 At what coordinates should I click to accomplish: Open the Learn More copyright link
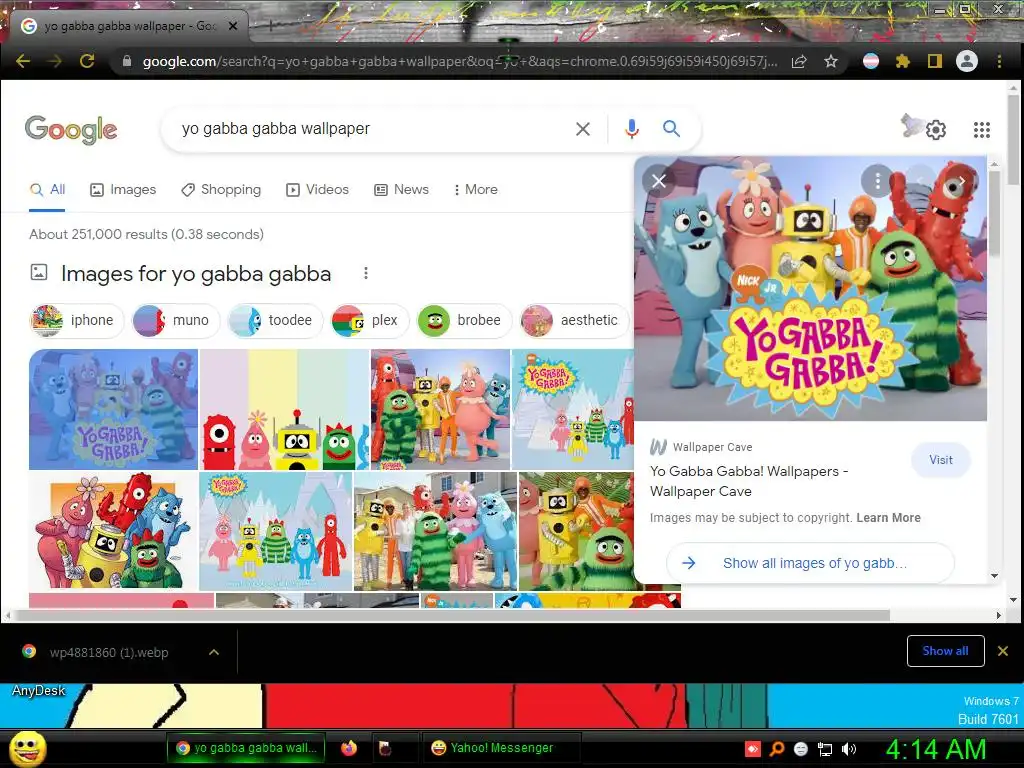click(888, 518)
